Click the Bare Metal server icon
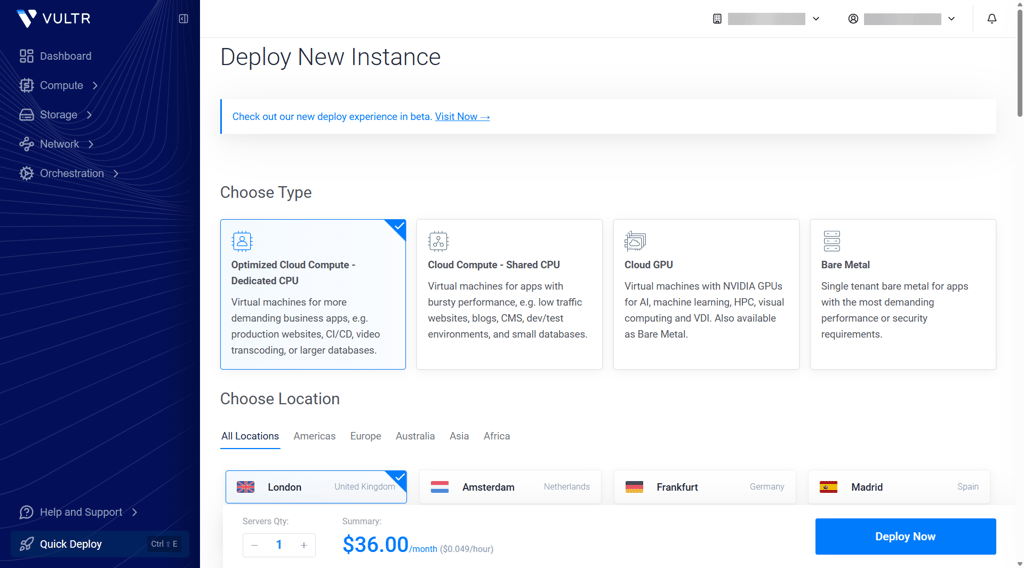The height and width of the screenshot is (568, 1024). [x=831, y=241]
